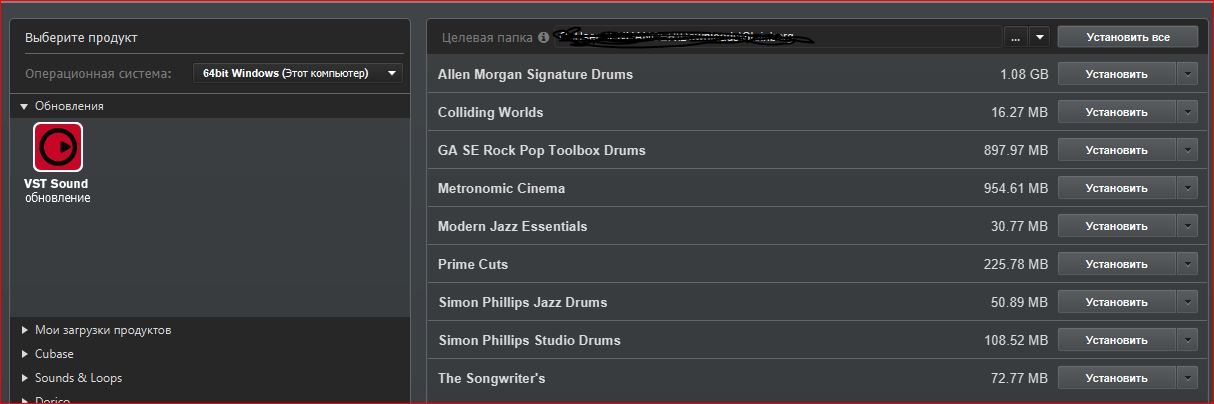Select the GA SE Rock Pop Toolbox Drums title
Image resolution: width=1214 pixels, height=404 pixels.
542,150
